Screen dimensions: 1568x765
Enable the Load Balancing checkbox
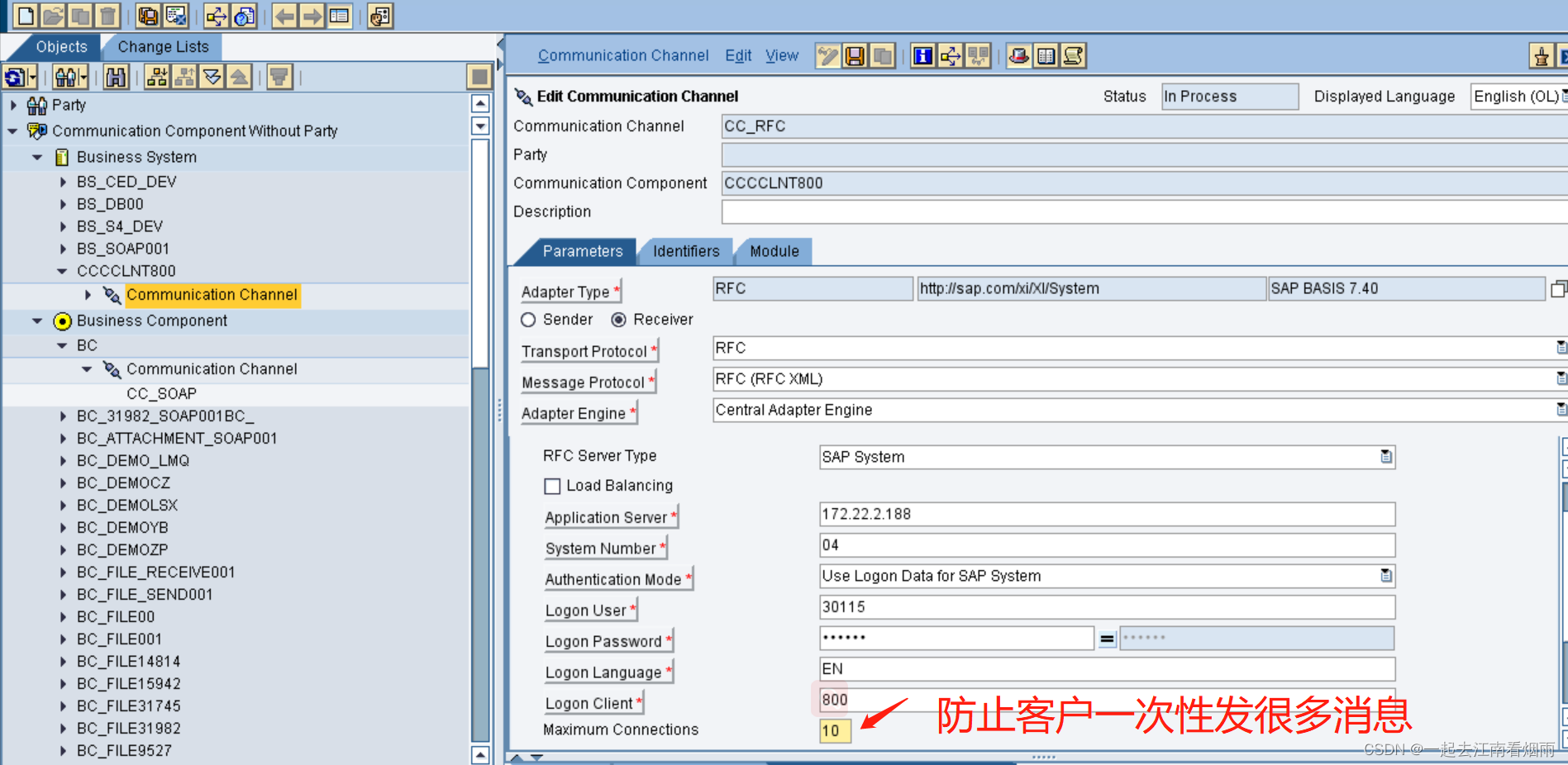[x=552, y=486]
